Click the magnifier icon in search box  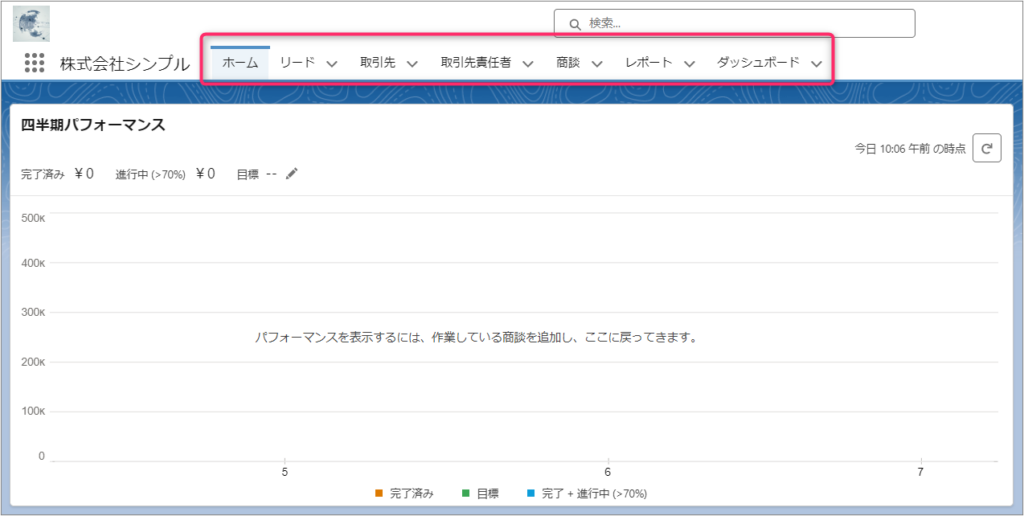pos(575,24)
